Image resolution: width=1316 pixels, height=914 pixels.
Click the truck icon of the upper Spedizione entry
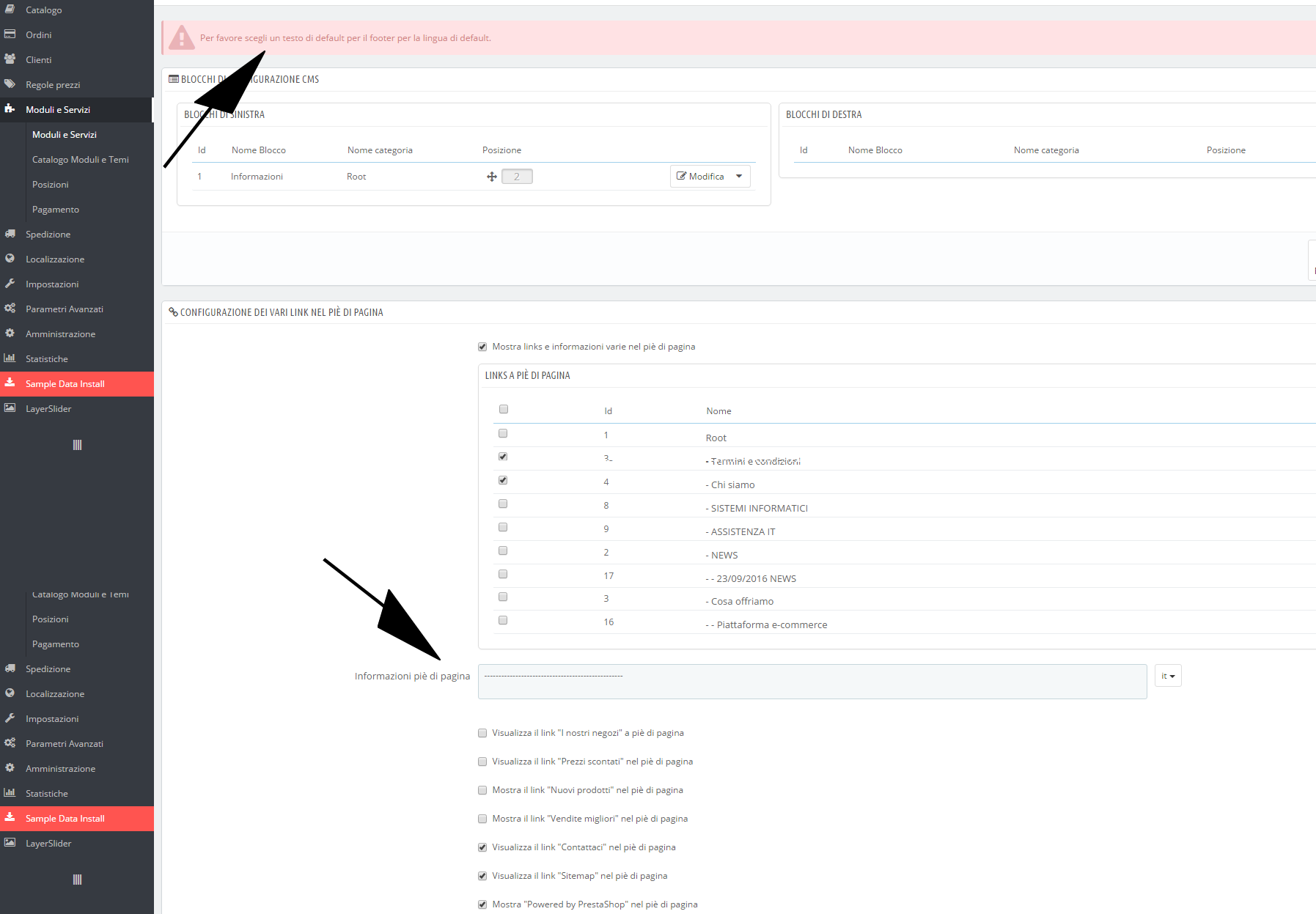[x=10, y=234]
